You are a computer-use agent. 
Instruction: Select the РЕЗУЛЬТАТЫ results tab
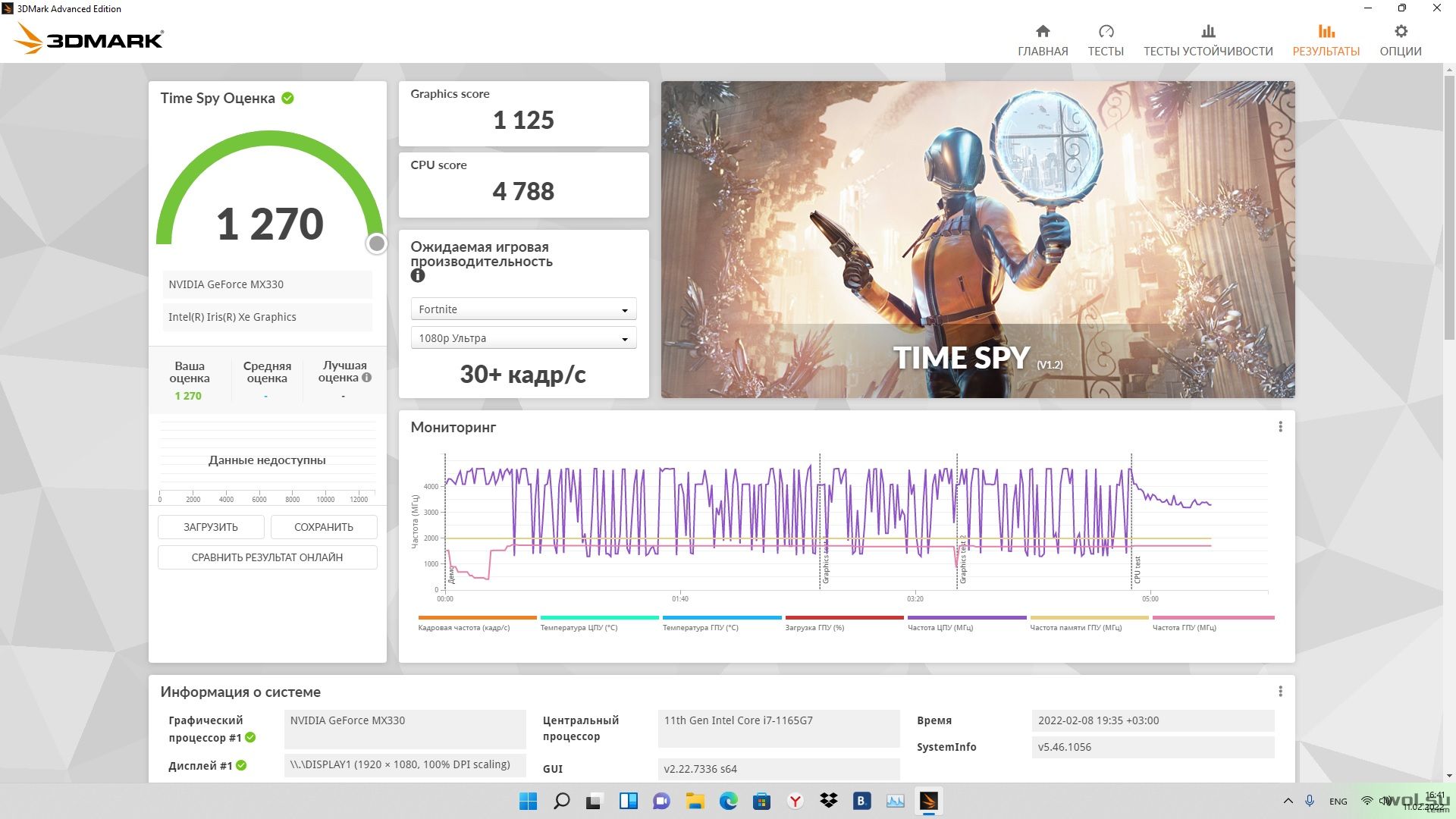(1326, 40)
